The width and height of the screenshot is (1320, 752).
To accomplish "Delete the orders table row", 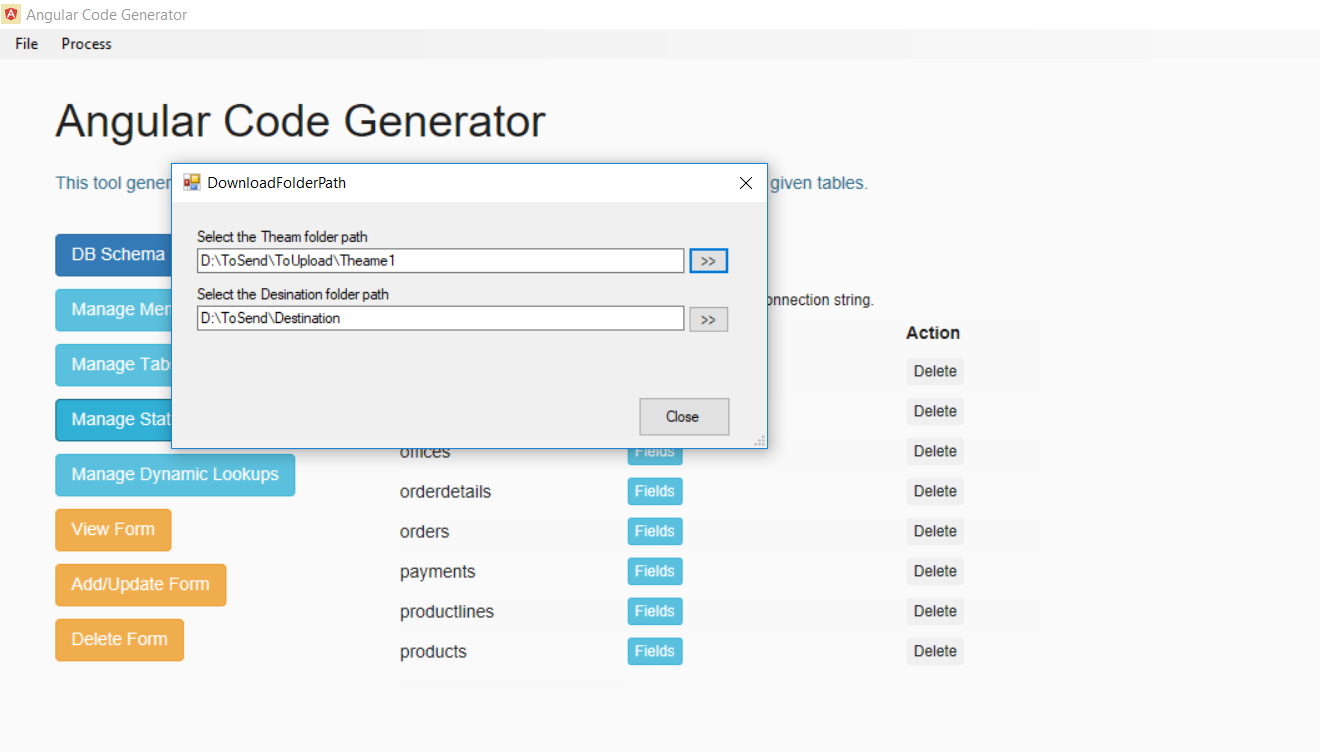I will (x=935, y=531).
